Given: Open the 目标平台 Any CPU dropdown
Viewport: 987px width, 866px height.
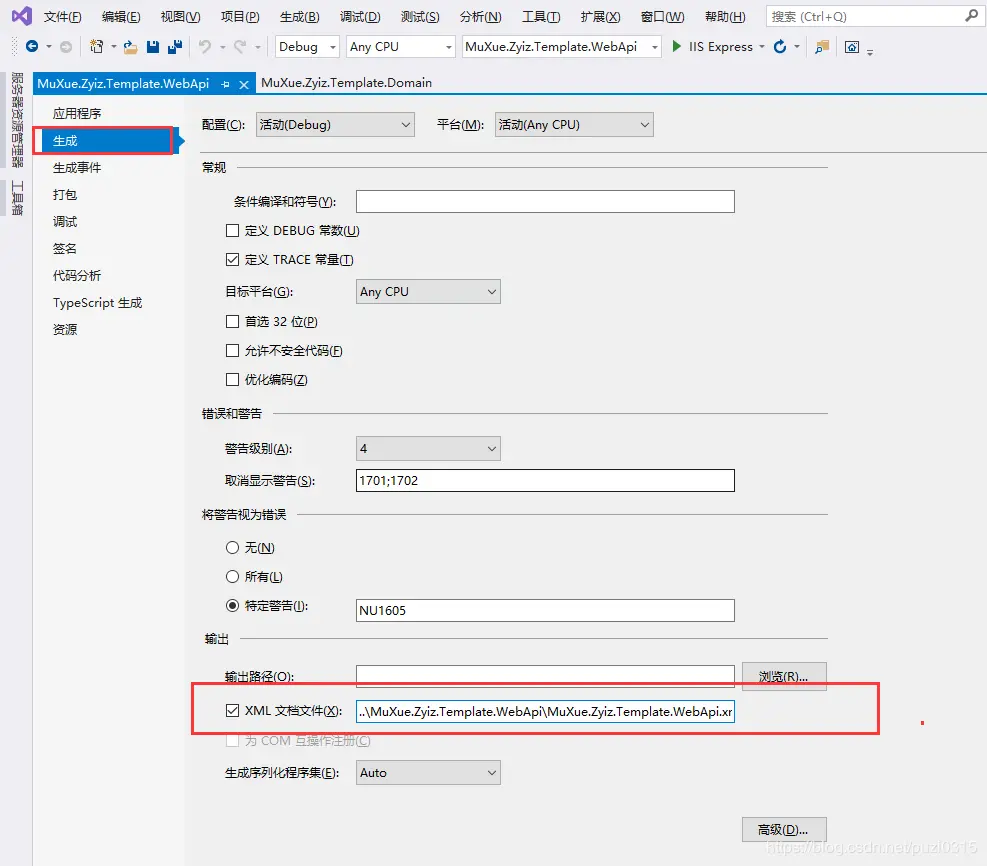Looking at the screenshot, I should [x=428, y=291].
